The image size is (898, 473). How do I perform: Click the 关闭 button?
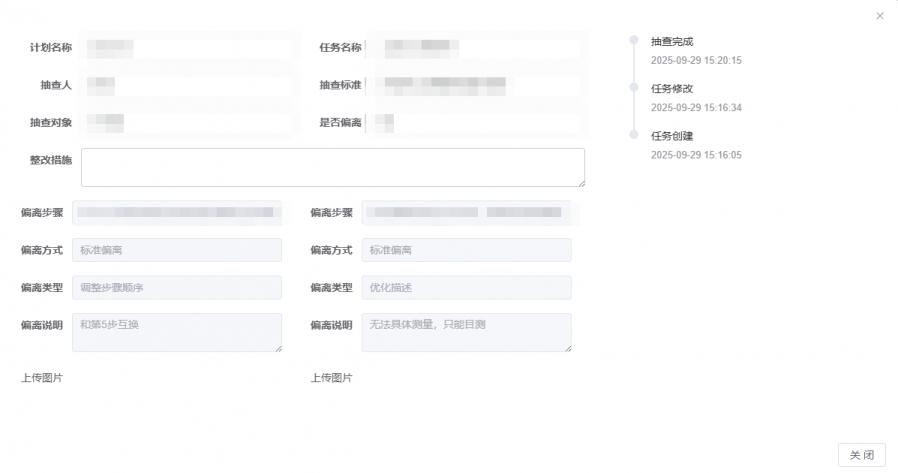click(x=861, y=455)
